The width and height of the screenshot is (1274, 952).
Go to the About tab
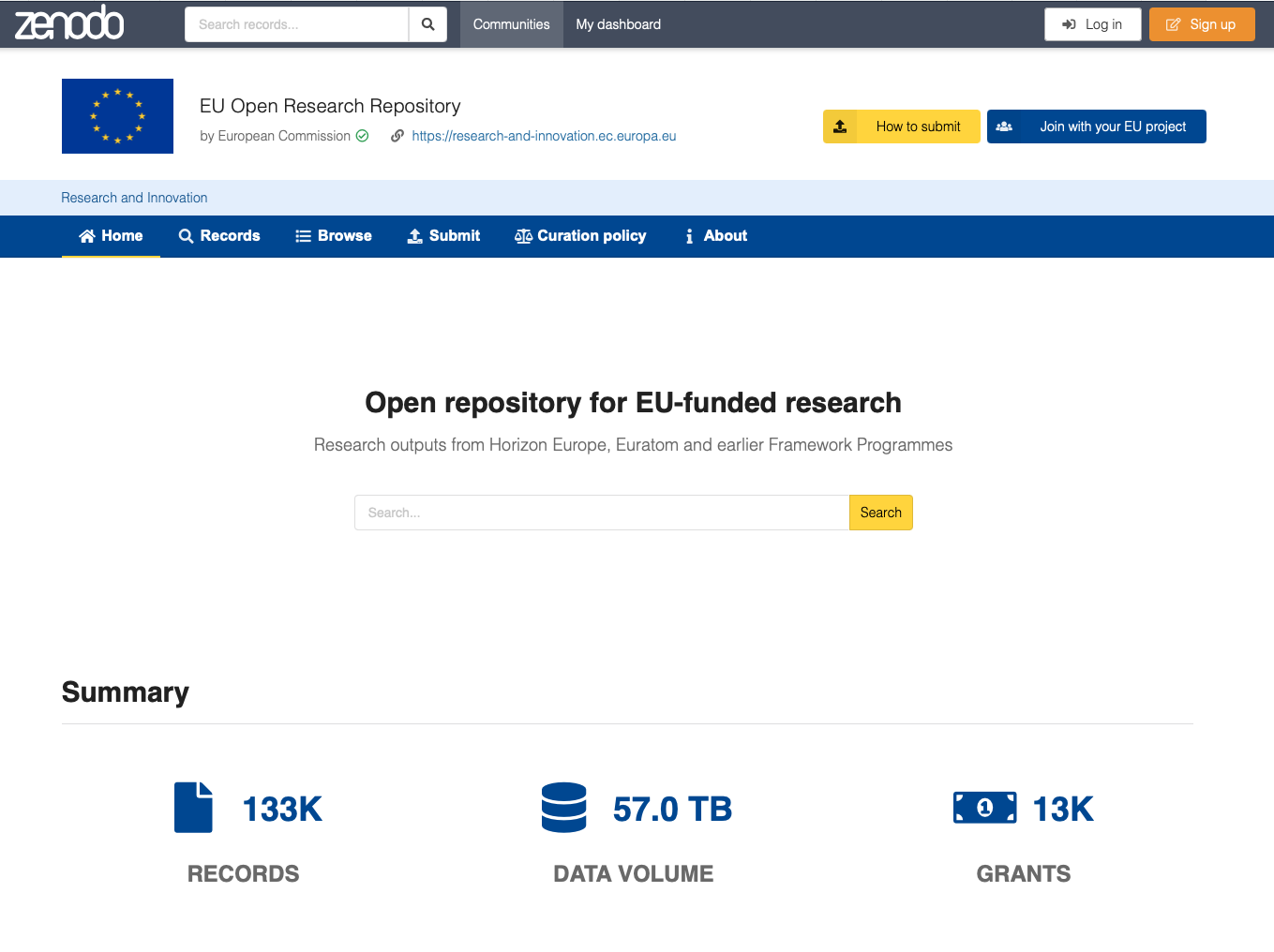coord(715,236)
